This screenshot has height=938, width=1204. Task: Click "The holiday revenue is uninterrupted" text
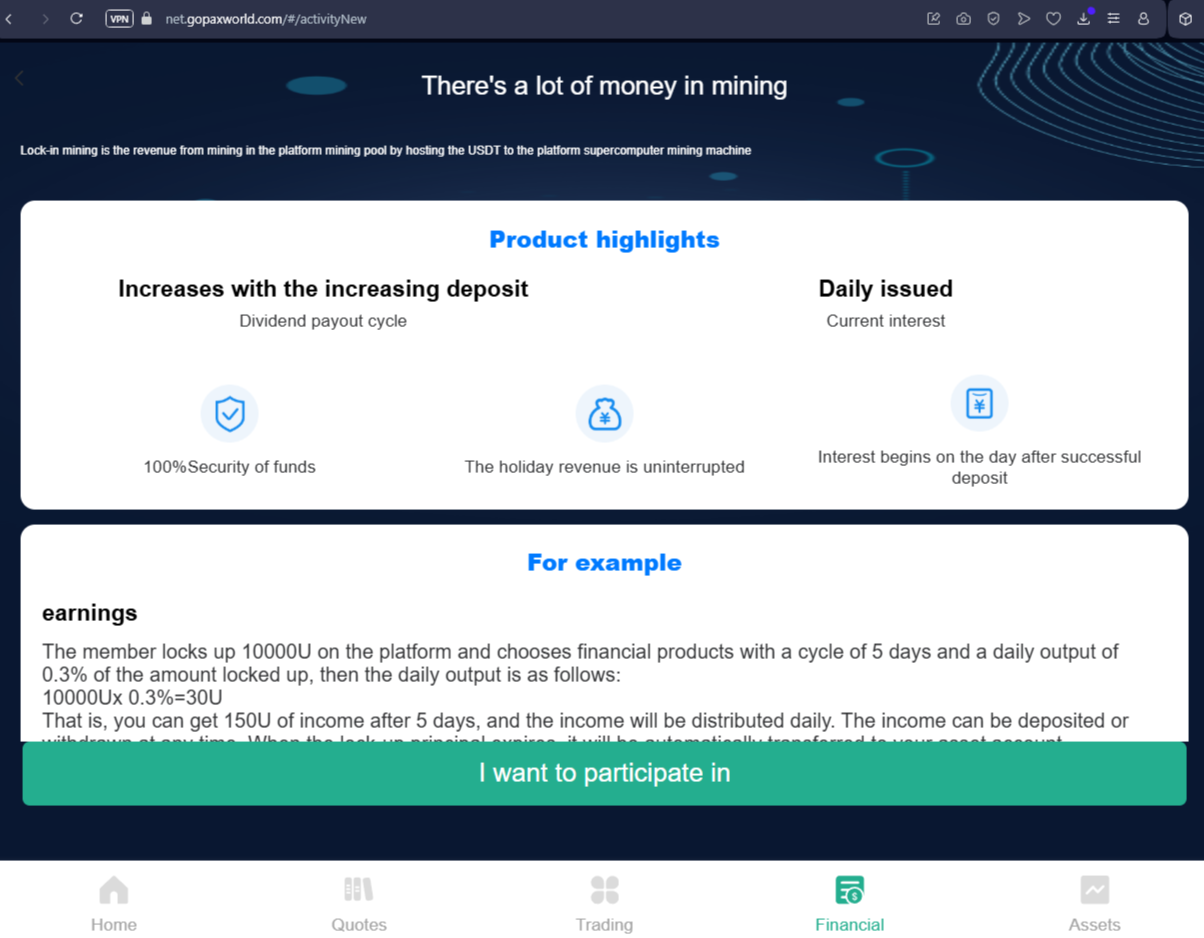tap(604, 467)
